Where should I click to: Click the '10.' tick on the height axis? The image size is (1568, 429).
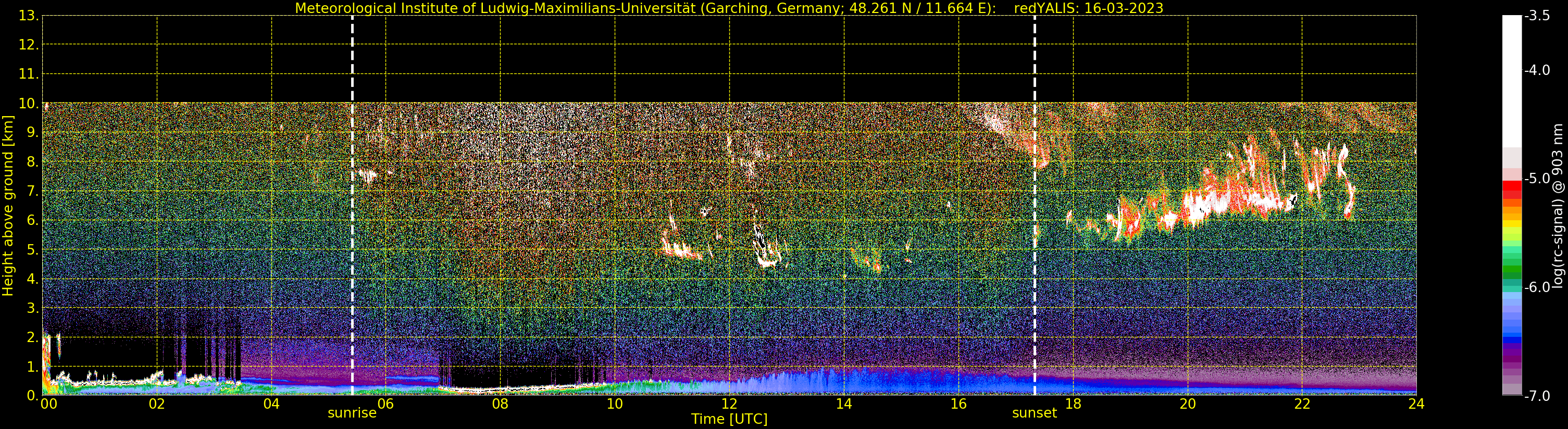coord(29,104)
